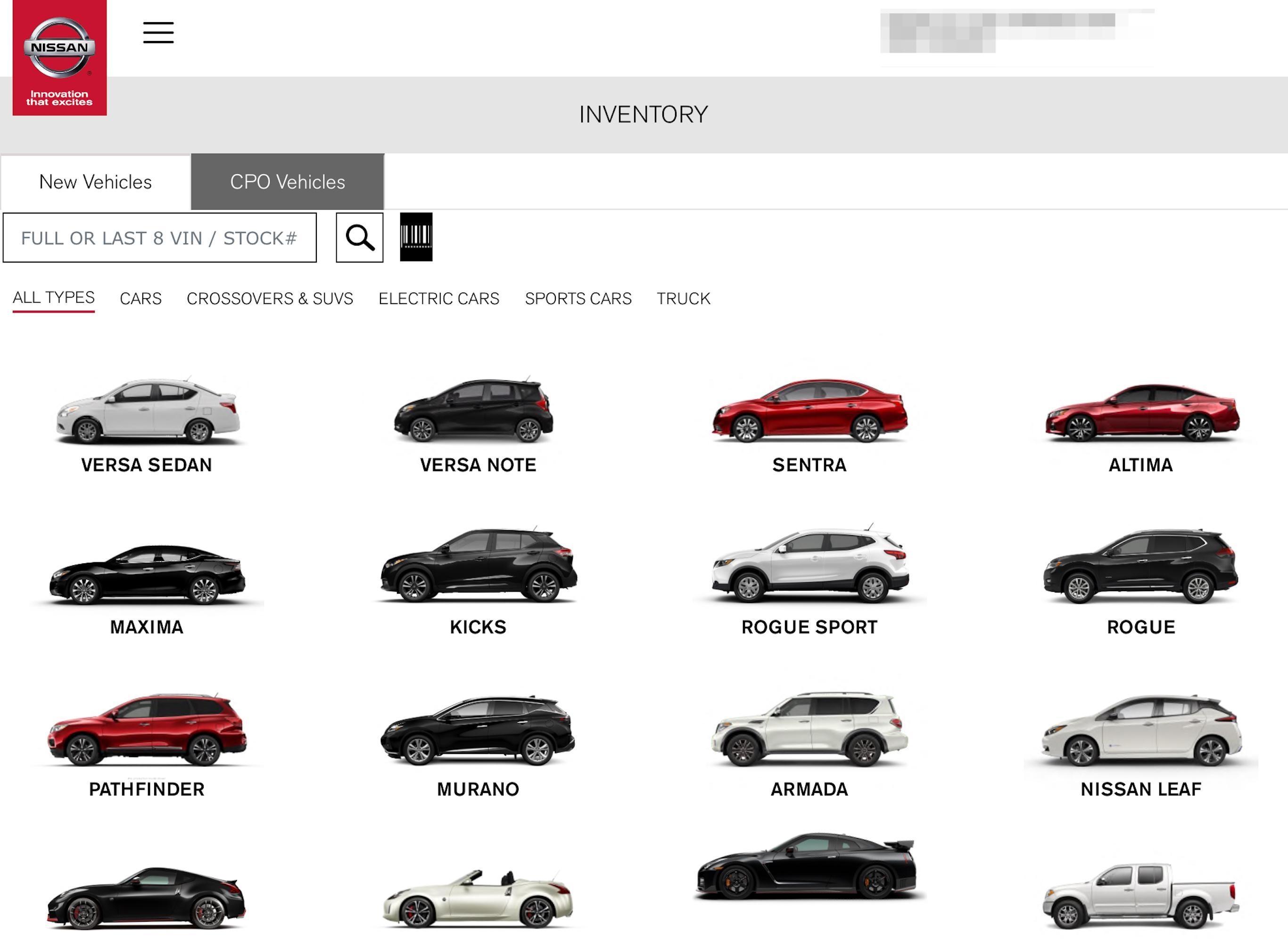Click the VERSA SEDAN label

(147, 465)
